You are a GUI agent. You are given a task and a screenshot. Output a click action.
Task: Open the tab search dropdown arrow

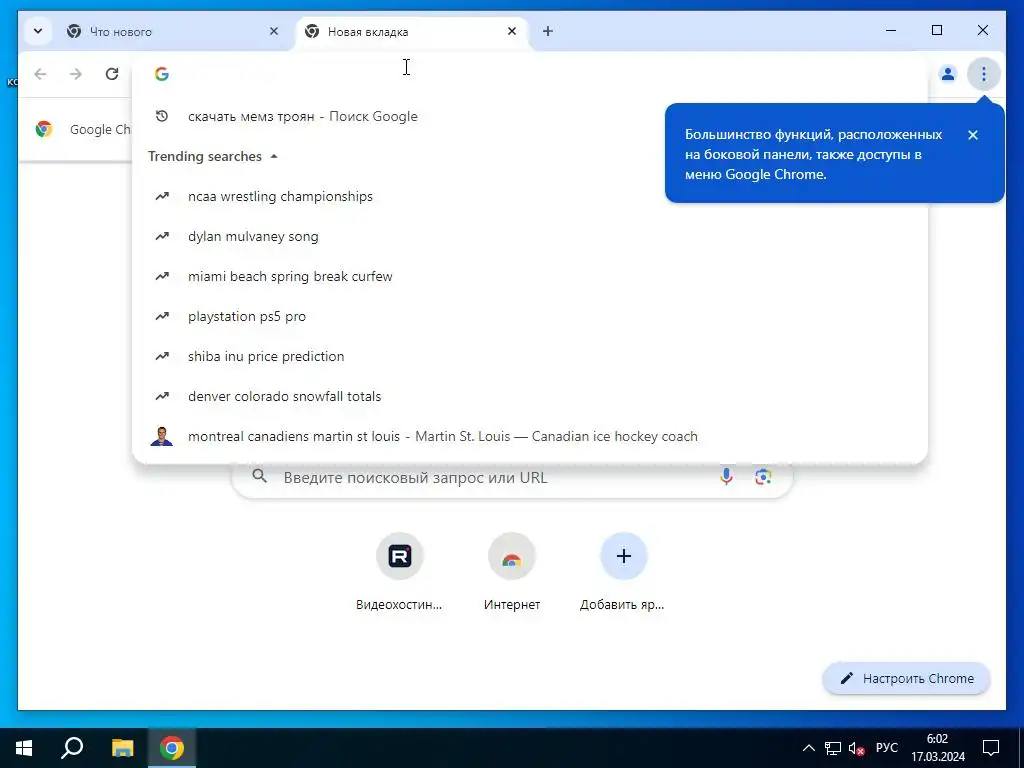pyautogui.click(x=38, y=31)
